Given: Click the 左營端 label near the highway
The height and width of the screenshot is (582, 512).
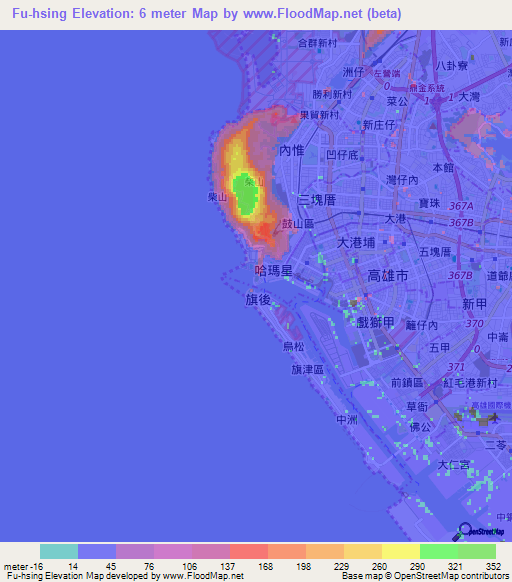Looking at the screenshot, I should (x=387, y=73).
